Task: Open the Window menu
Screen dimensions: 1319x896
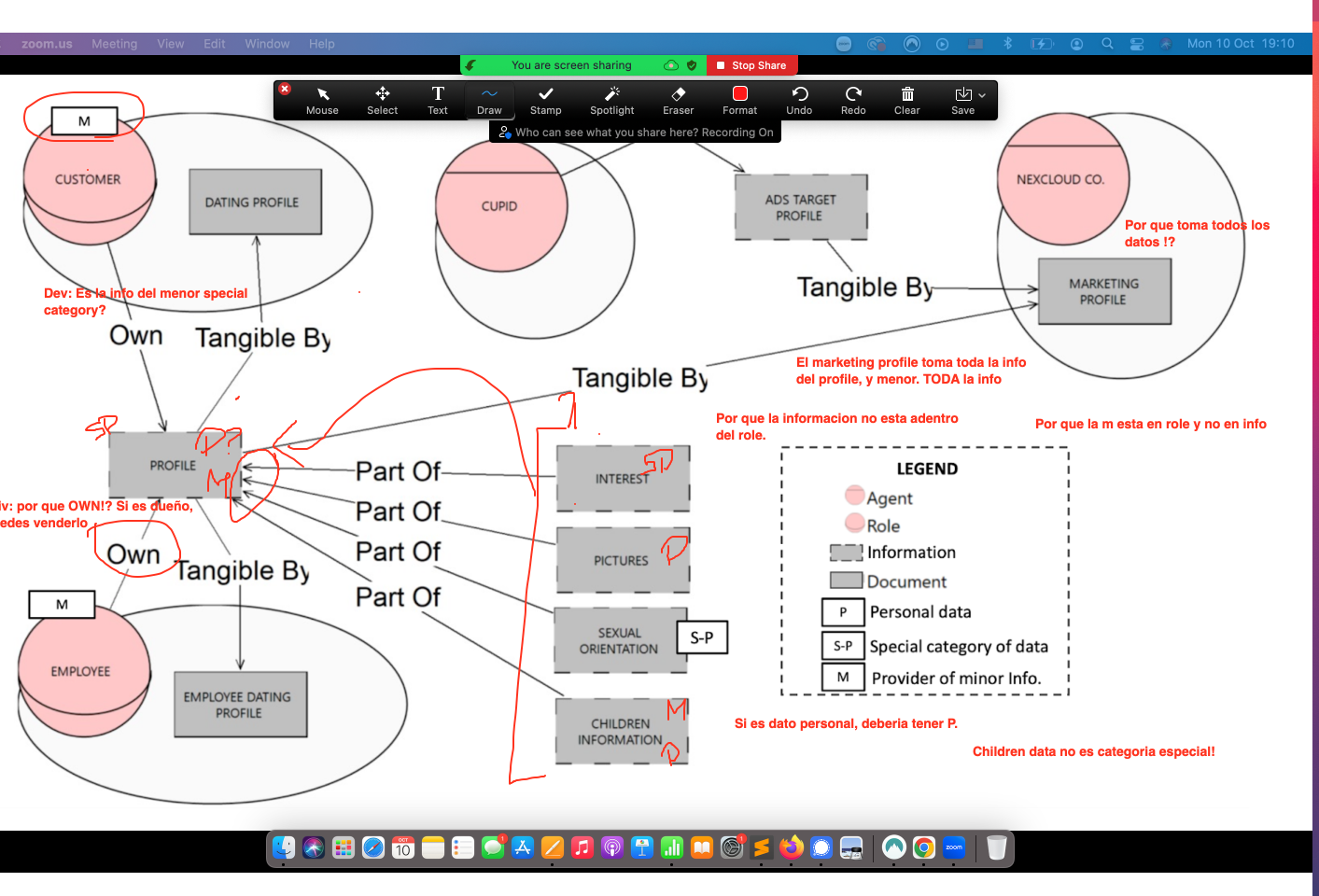Action: pos(267,44)
